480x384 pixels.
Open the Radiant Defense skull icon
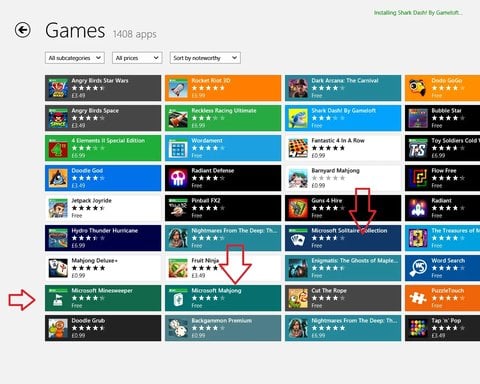click(178, 178)
